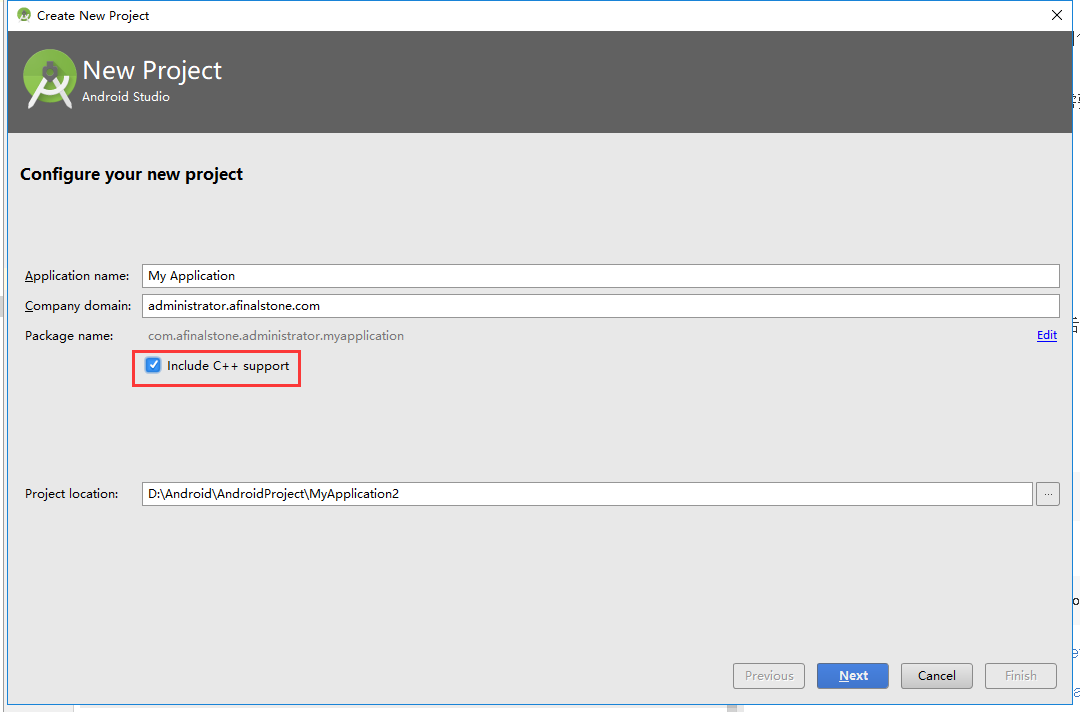The height and width of the screenshot is (712, 1080).
Task: Click the 'Package name:' label
Action: (x=69, y=335)
